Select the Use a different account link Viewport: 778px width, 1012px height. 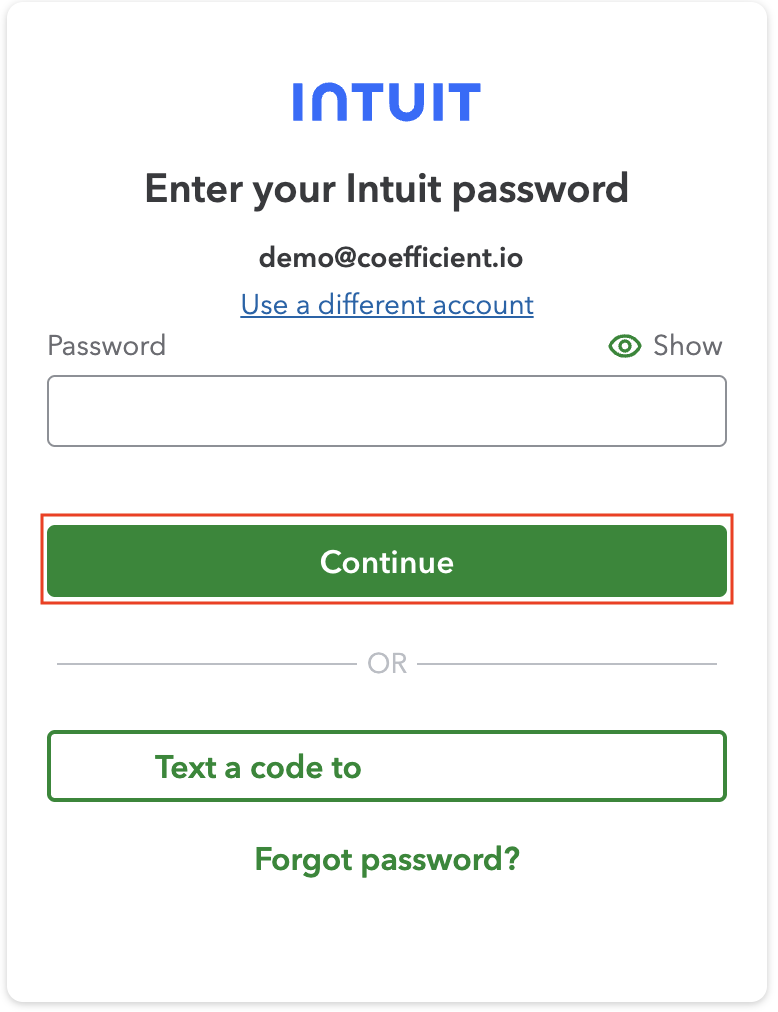click(x=387, y=304)
